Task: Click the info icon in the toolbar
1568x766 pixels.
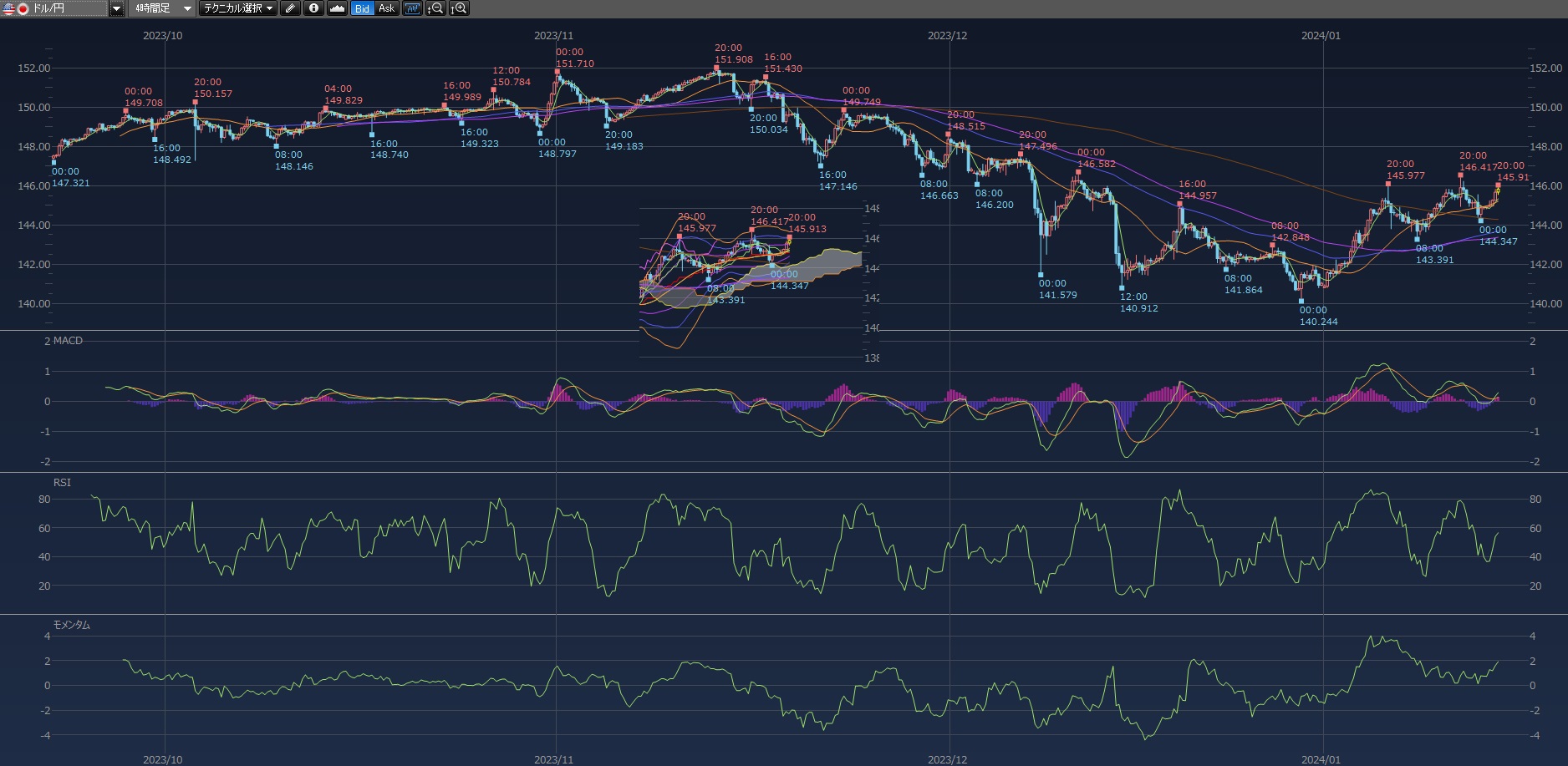Action: tap(313, 8)
